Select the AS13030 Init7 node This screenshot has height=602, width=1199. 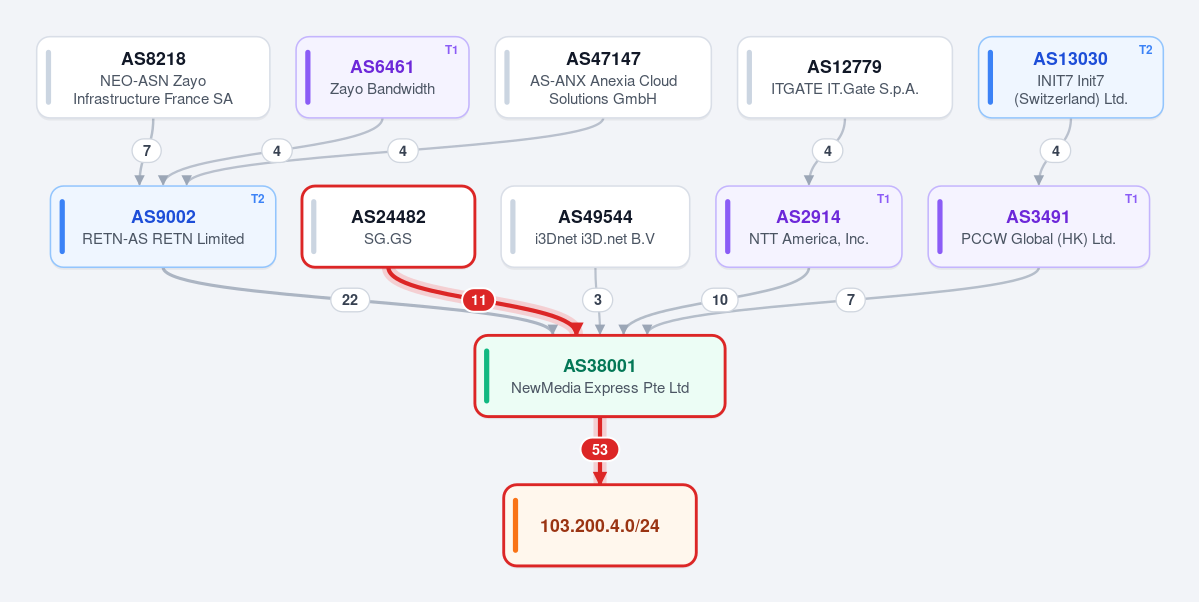(x=1071, y=77)
